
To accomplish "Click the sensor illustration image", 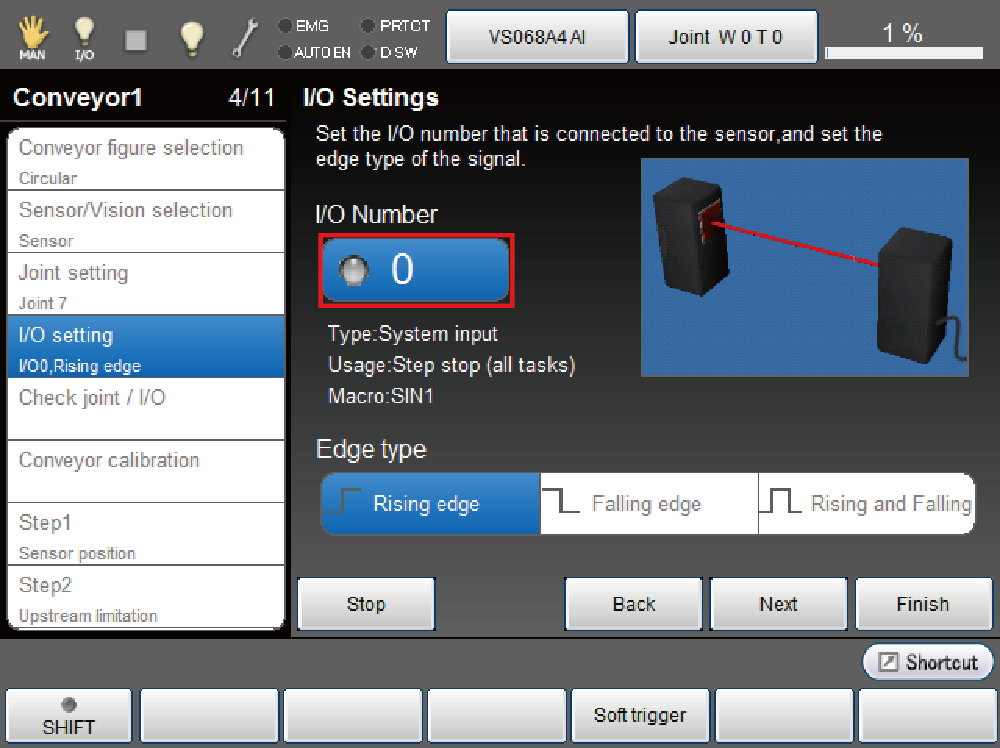I will pyautogui.click(x=804, y=267).
